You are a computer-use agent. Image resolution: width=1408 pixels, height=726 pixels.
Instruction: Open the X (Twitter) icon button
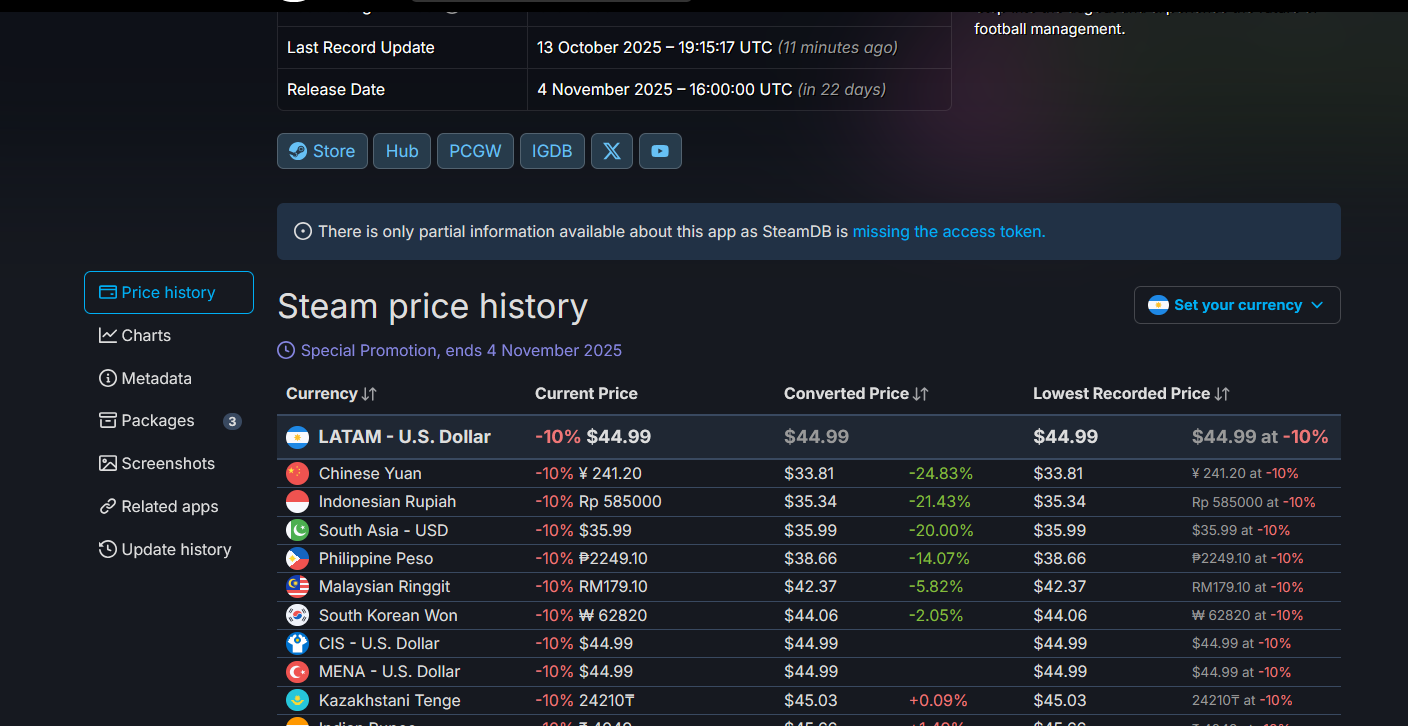(x=612, y=151)
